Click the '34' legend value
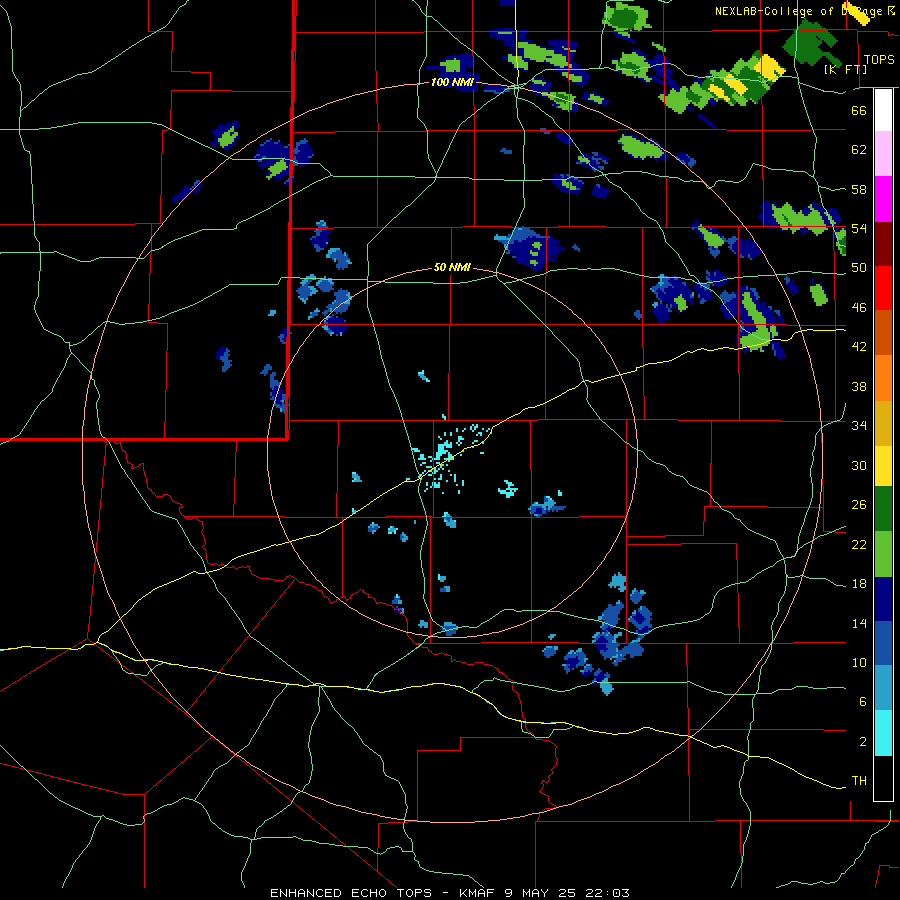 (x=859, y=426)
